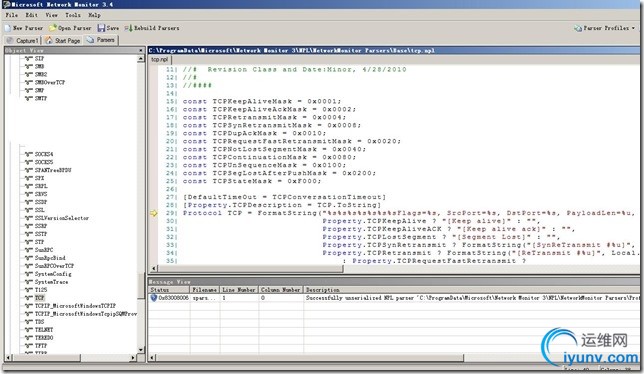Image resolution: width=644 pixels, height=374 pixels.
Task: Click the protocol icon next to SSL
Action: (x=29, y=210)
